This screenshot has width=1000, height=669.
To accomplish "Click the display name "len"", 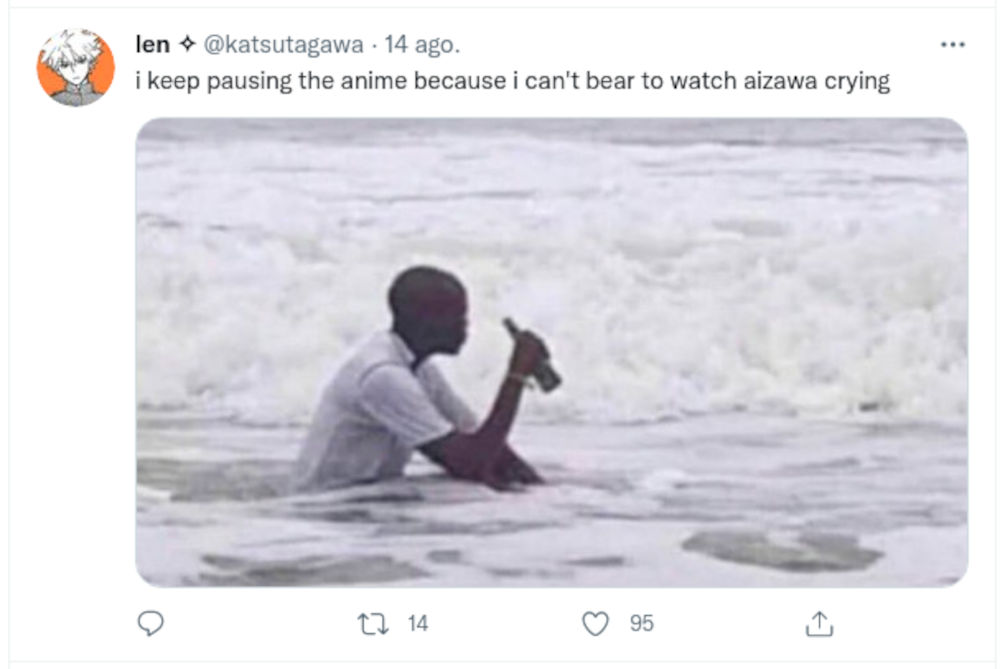I will coord(152,45).
